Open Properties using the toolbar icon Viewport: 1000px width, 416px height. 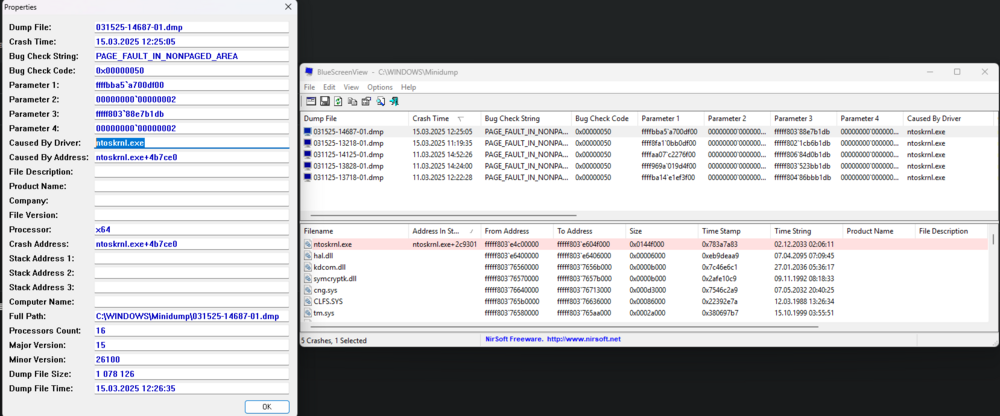tap(366, 101)
